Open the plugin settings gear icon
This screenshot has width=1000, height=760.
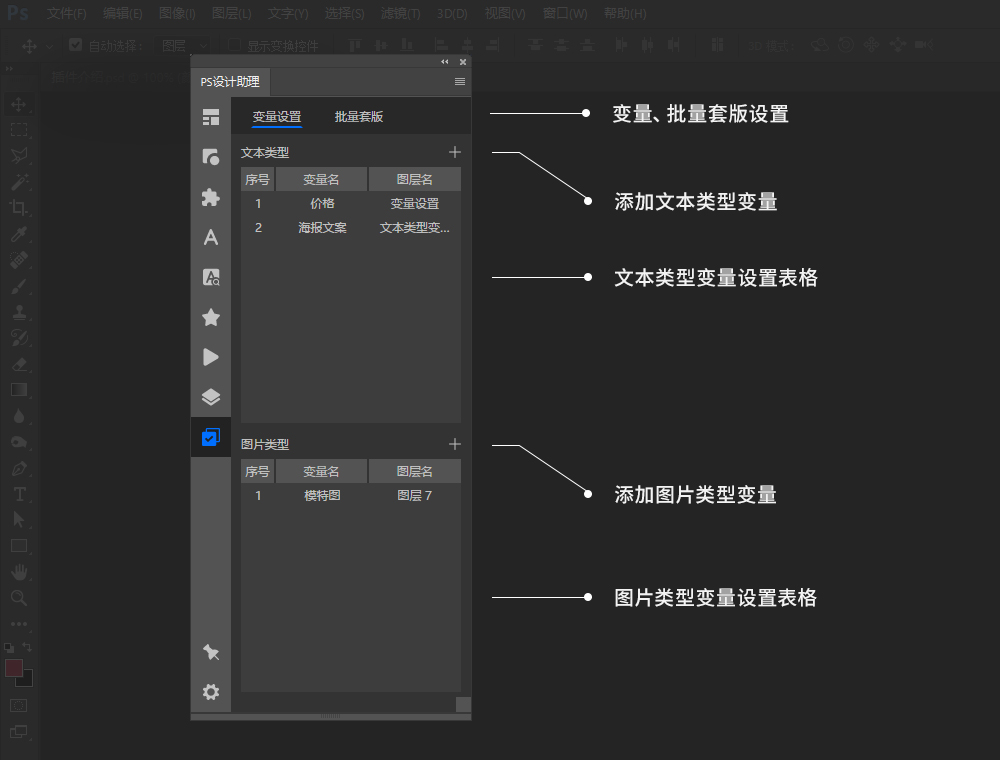pyautogui.click(x=210, y=692)
